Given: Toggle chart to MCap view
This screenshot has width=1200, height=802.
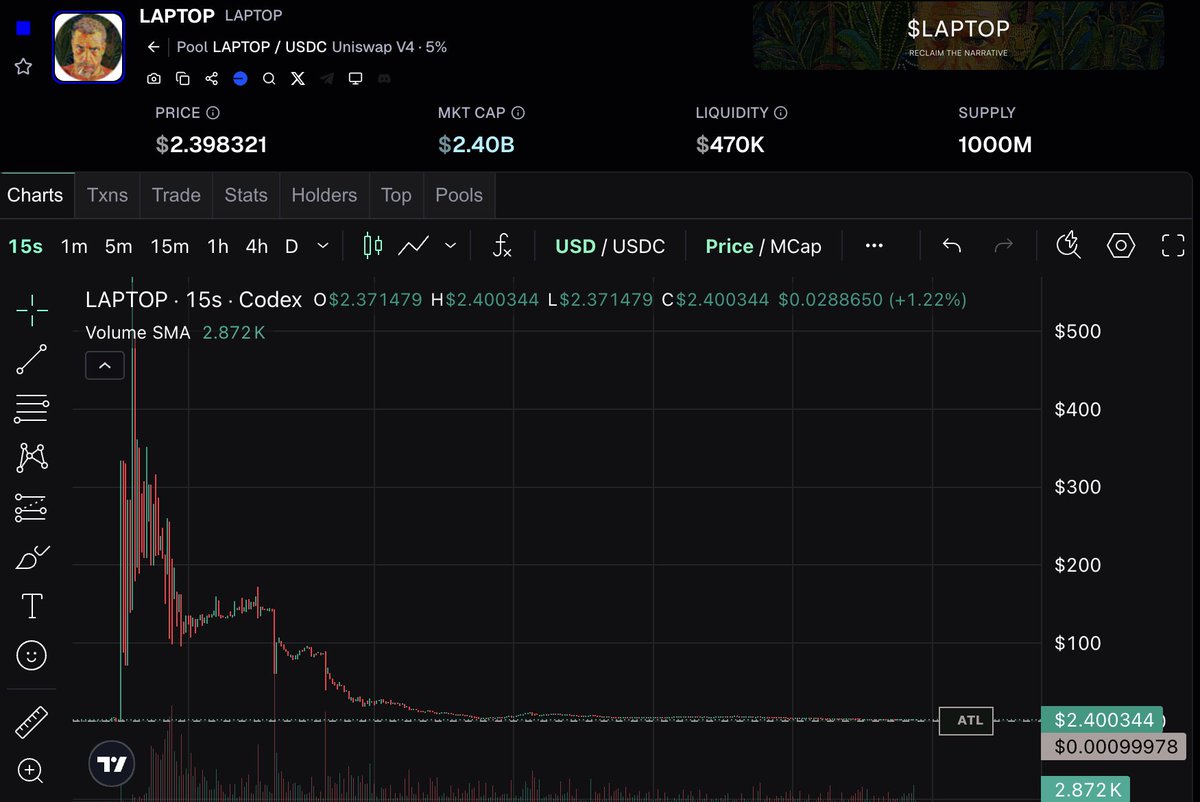Looking at the screenshot, I should point(796,246).
